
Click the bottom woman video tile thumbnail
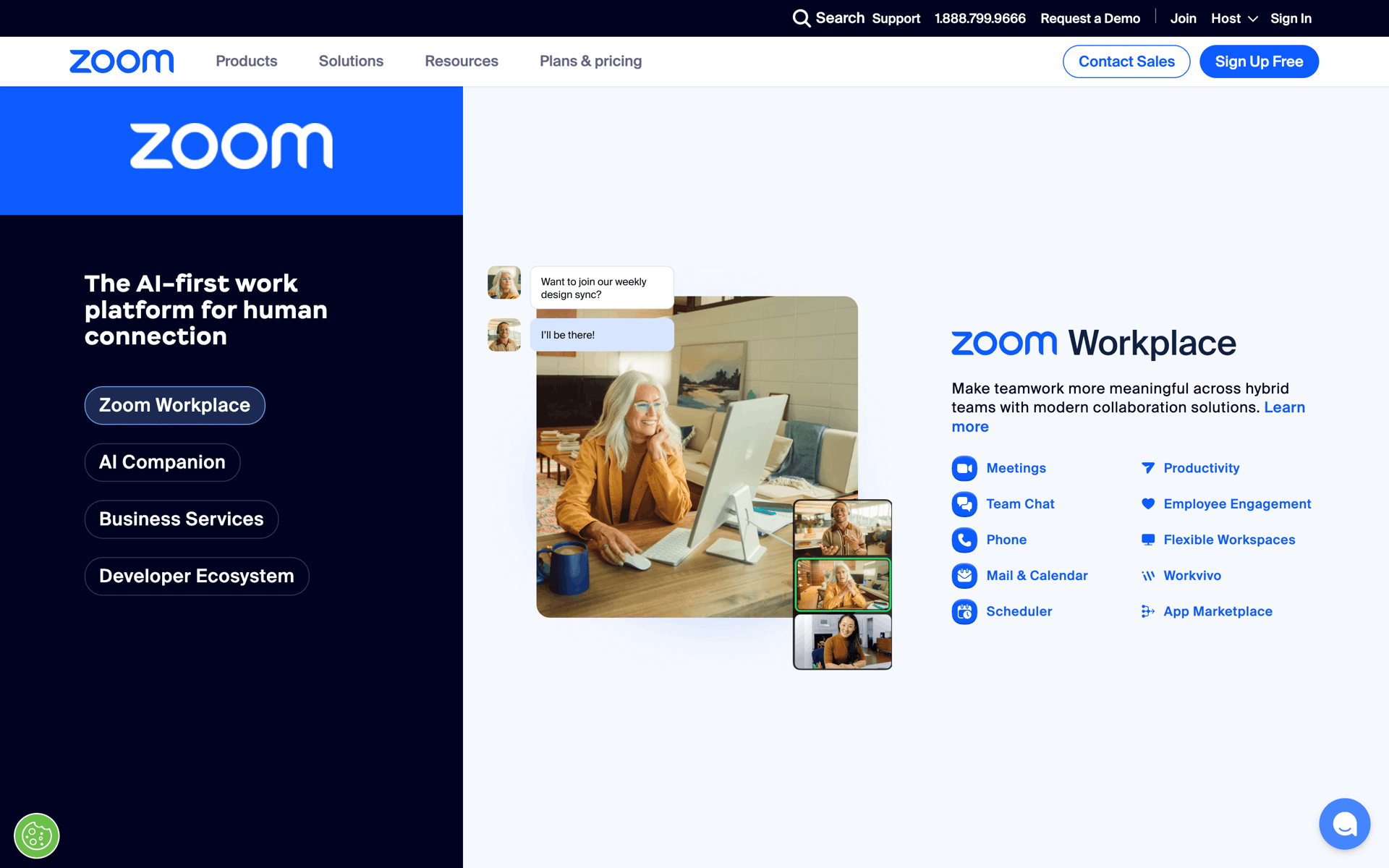point(843,641)
